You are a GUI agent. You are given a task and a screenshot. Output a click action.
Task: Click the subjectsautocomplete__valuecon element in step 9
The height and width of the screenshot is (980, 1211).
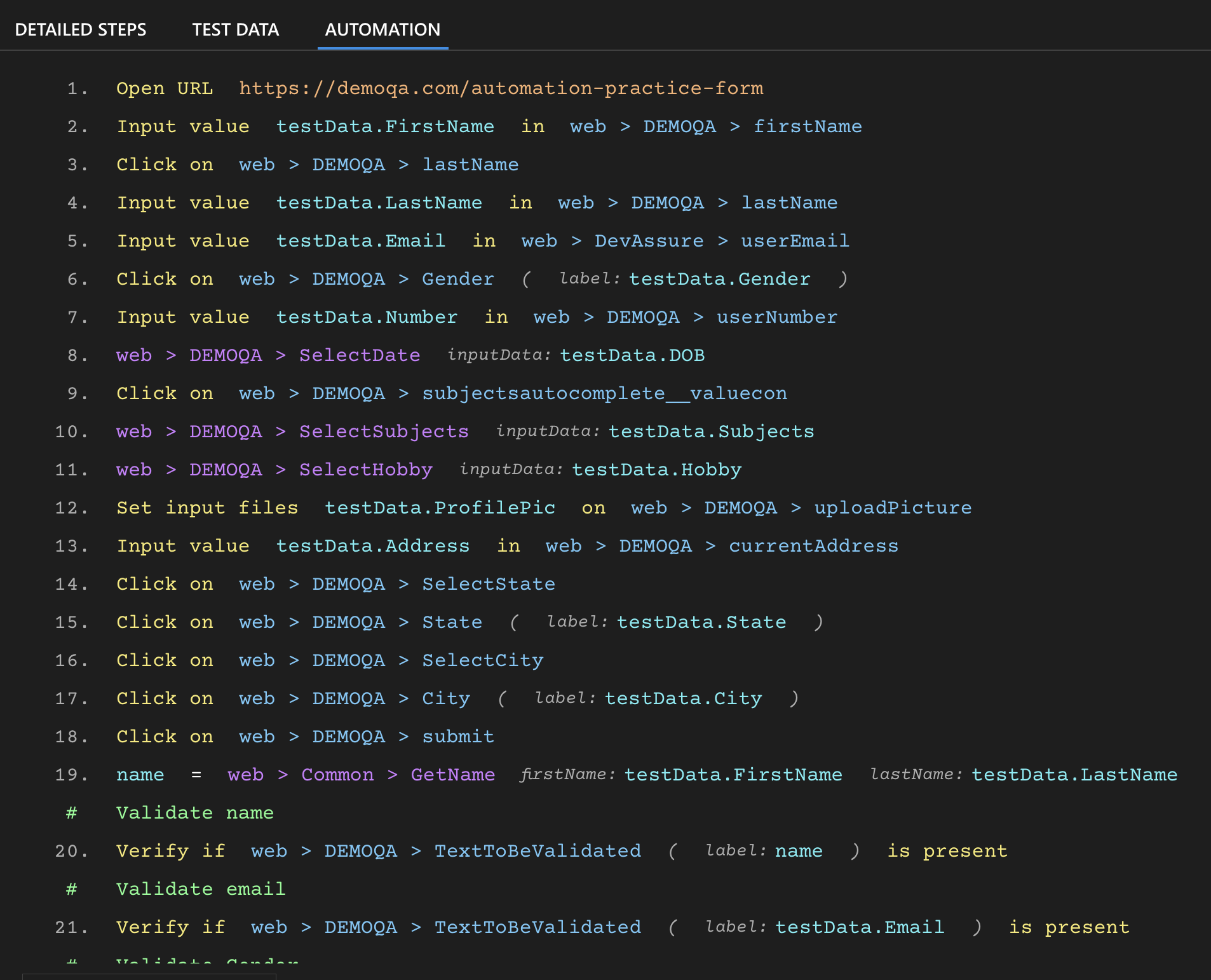pos(604,393)
